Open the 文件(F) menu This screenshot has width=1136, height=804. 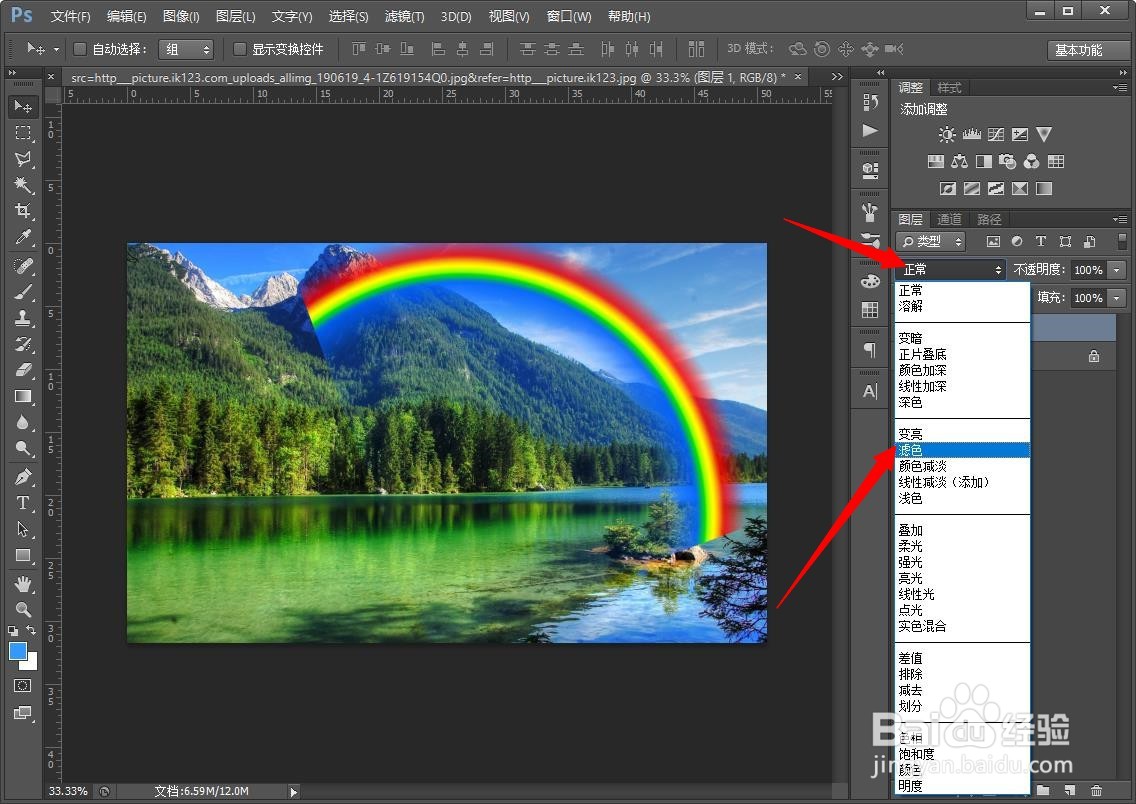[x=70, y=16]
